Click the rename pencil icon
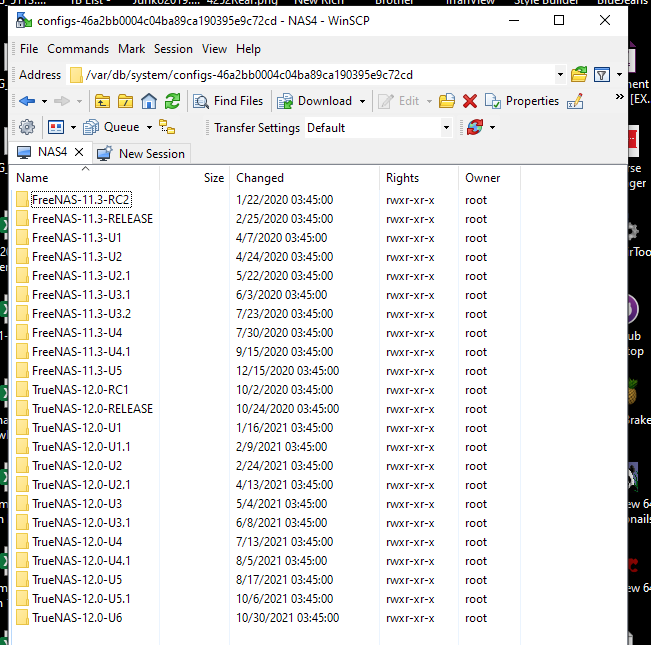This screenshot has height=645, width=651. (x=575, y=101)
